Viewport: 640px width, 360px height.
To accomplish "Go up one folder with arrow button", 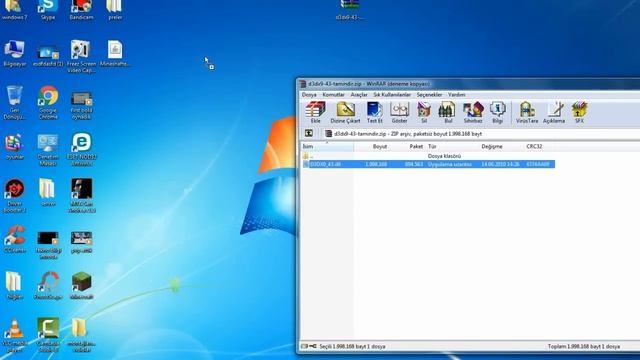I will (x=309, y=133).
